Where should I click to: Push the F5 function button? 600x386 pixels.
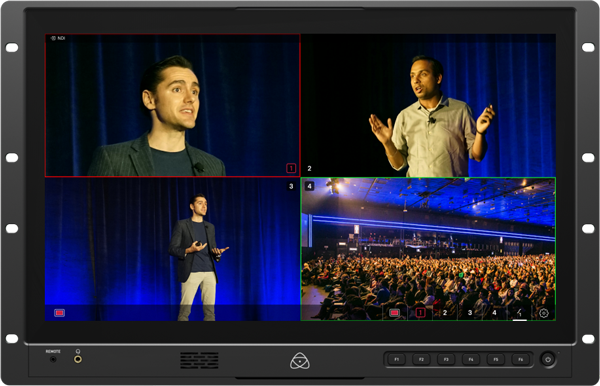click(x=496, y=360)
